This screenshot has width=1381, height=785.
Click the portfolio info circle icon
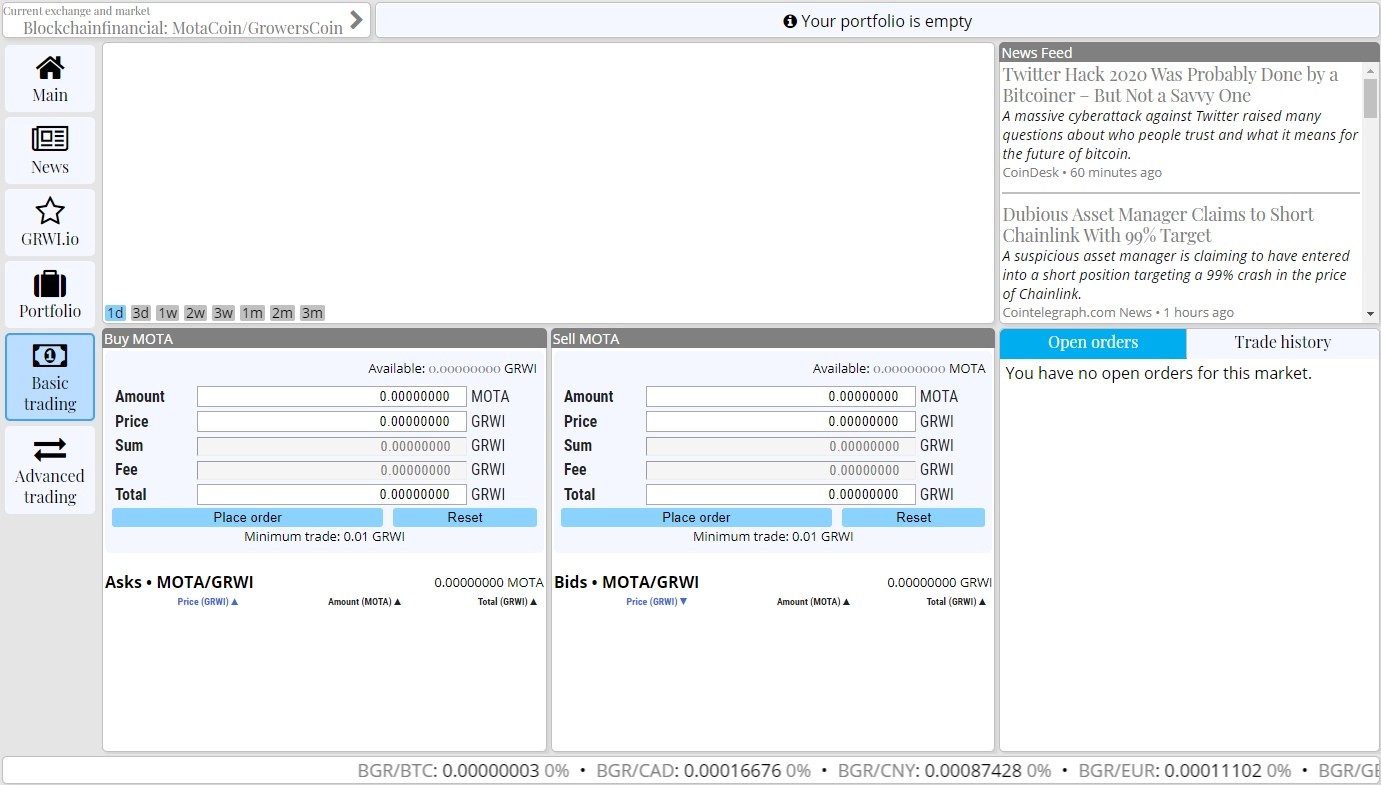click(x=790, y=21)
